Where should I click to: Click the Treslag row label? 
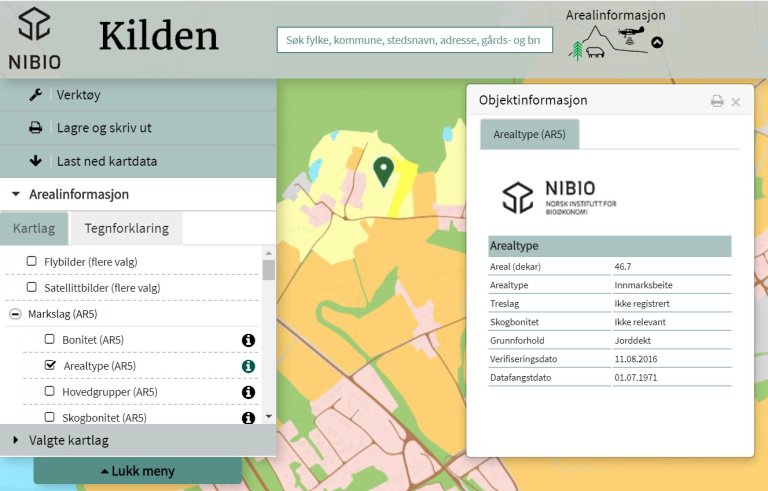(504, 304)
